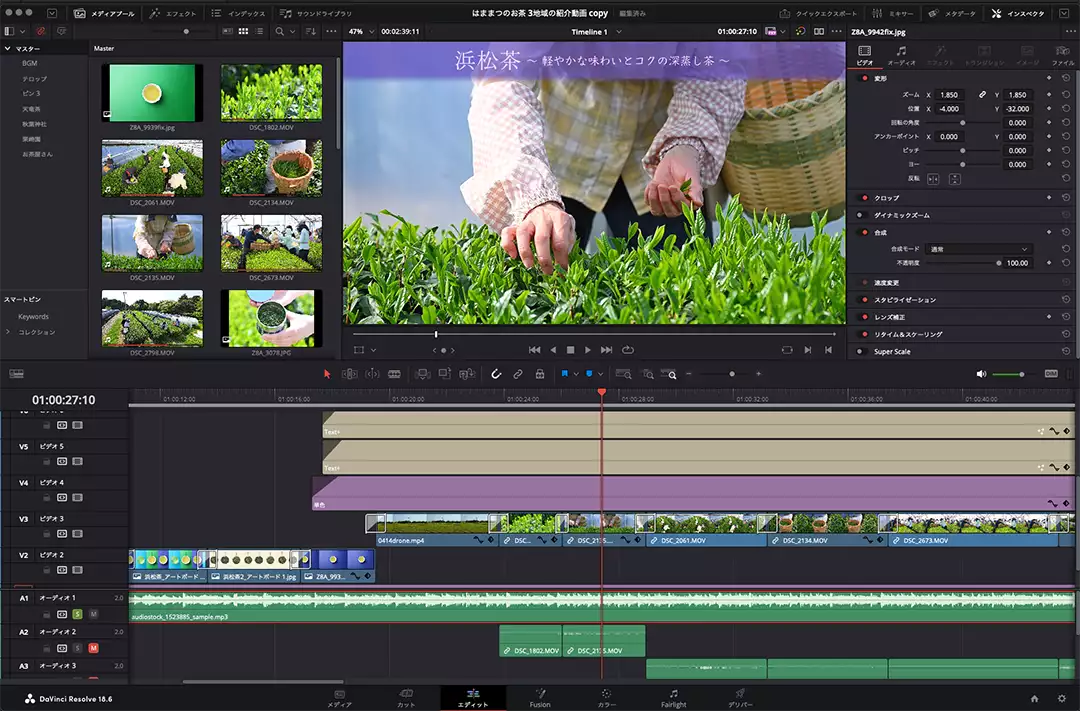This screenshot has width=1080, height=711.
Task: Switch to オーディオ tab in Inspector
Action: pyautogui.click(x=901, y=56)
